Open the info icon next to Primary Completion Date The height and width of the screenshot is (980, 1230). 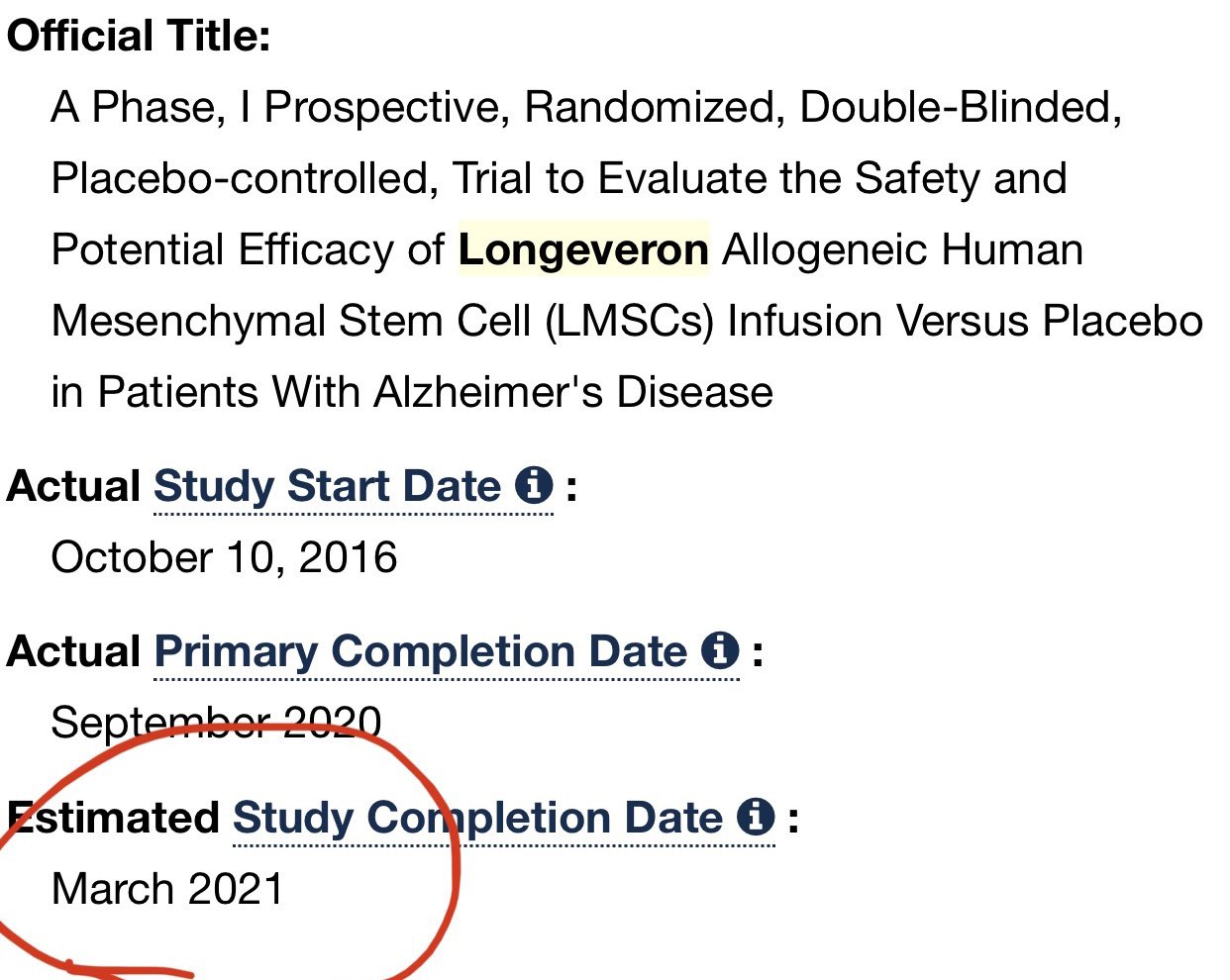[x=720, y=650]
